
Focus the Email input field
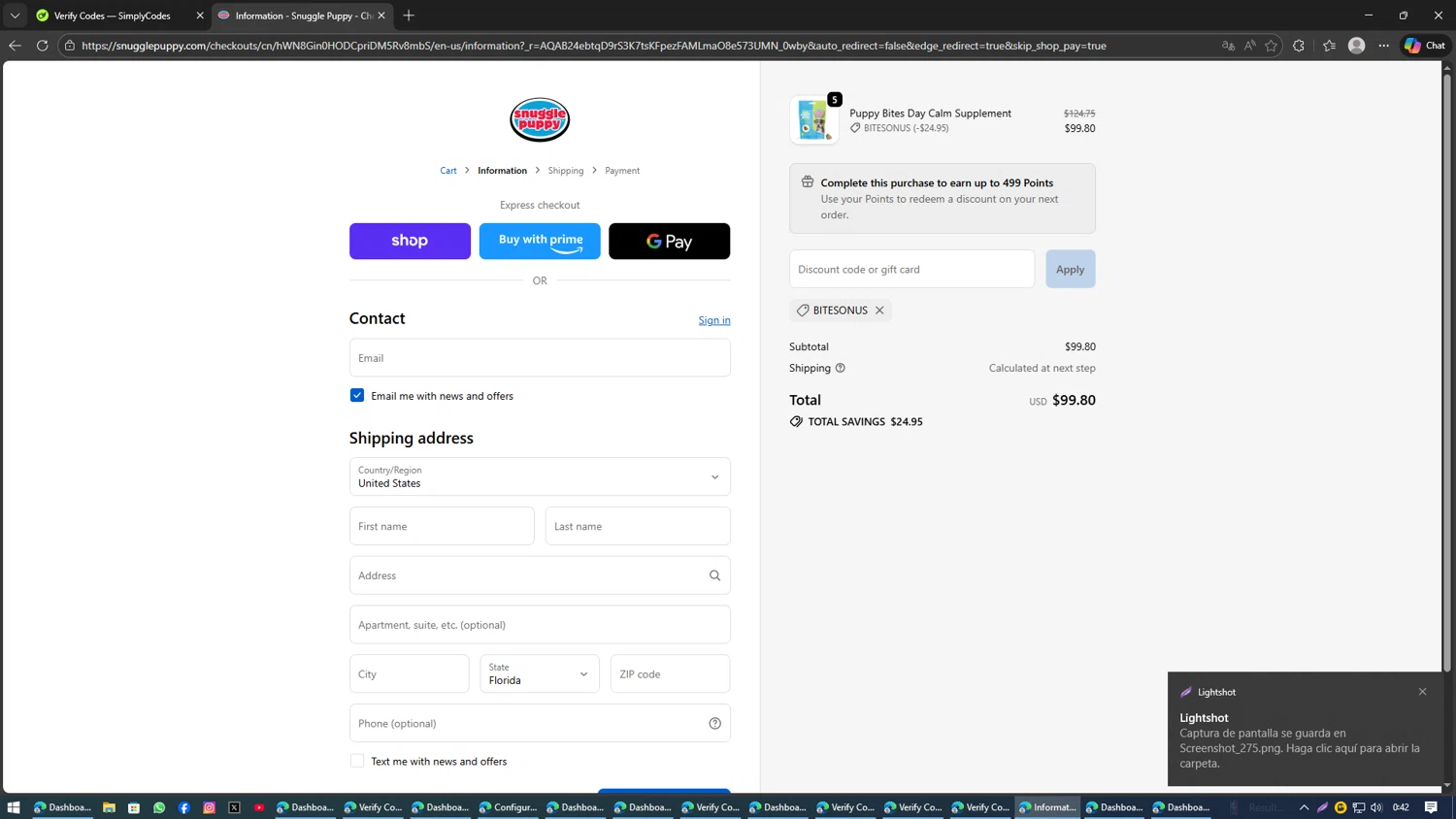540,357
